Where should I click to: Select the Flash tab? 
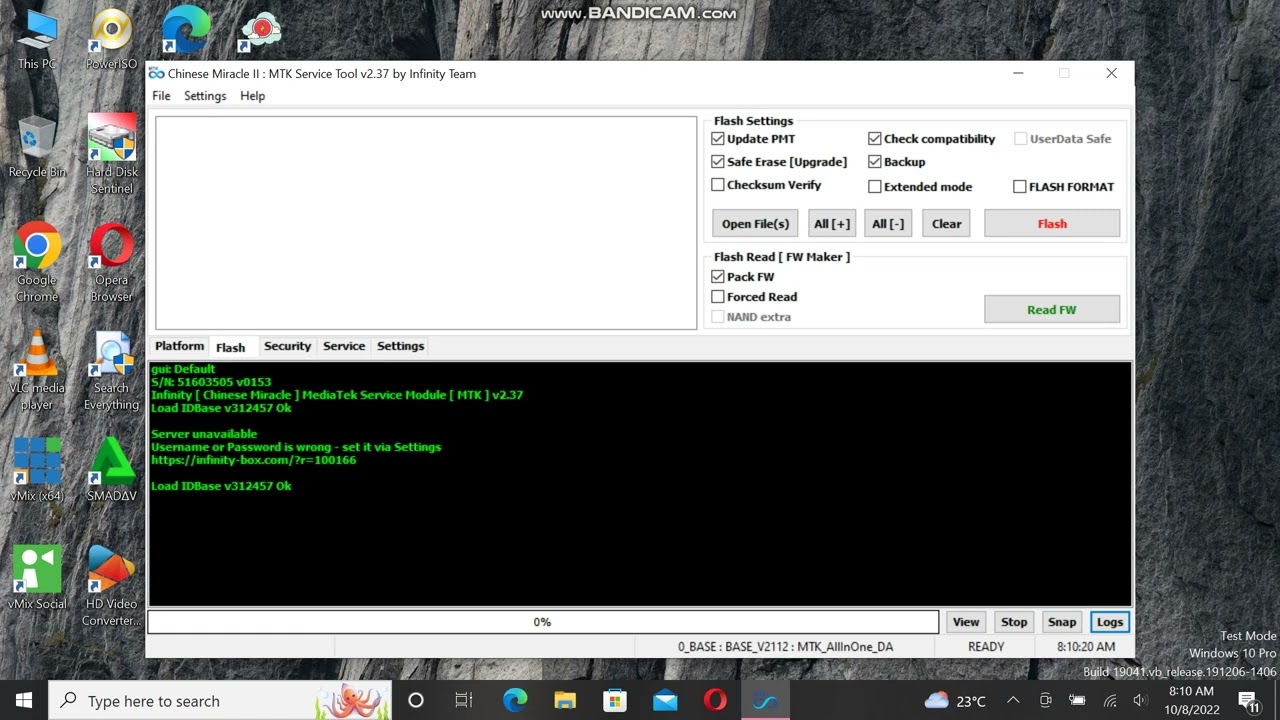230,347
